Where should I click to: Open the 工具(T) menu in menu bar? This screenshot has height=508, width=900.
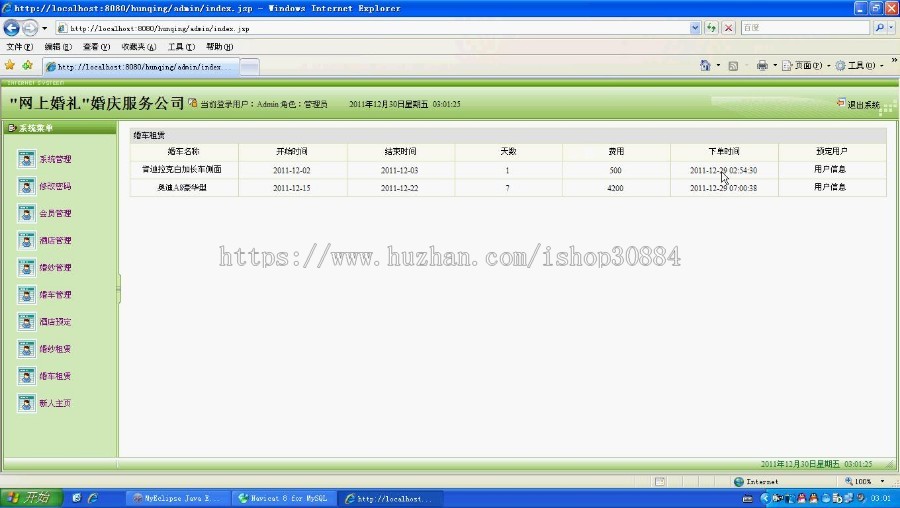tap(181, 46)
